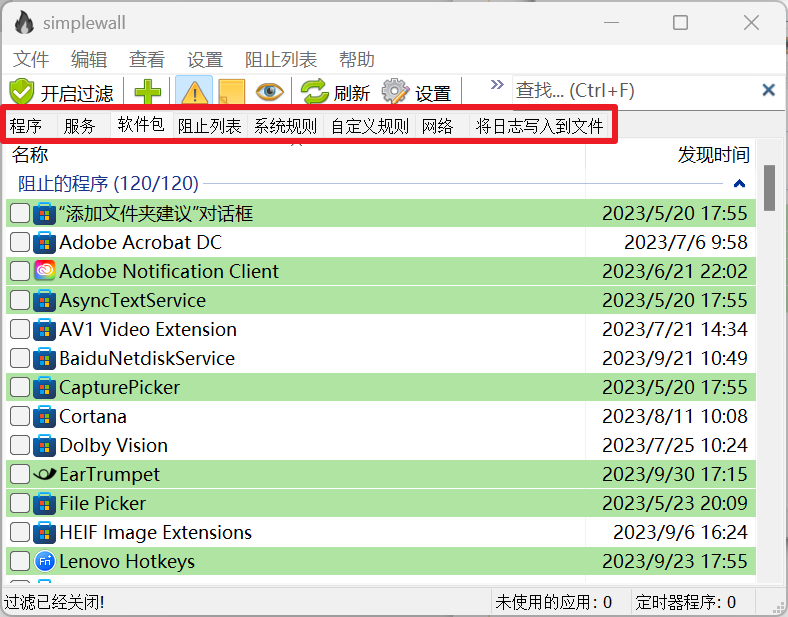The width and height of the screenshot is (788, 617).
Task: Click the store icon beside AV1 Video Extension
Action: click(44, 329)
